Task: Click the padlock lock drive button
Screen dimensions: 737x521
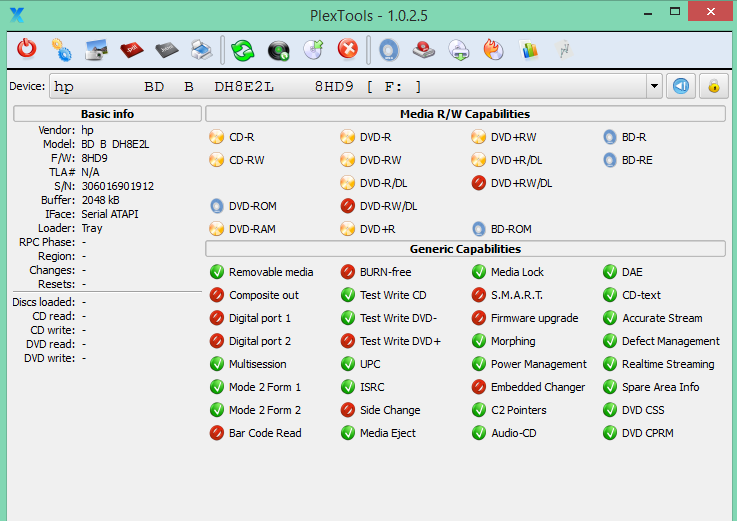Action: [x=713, y=86]
